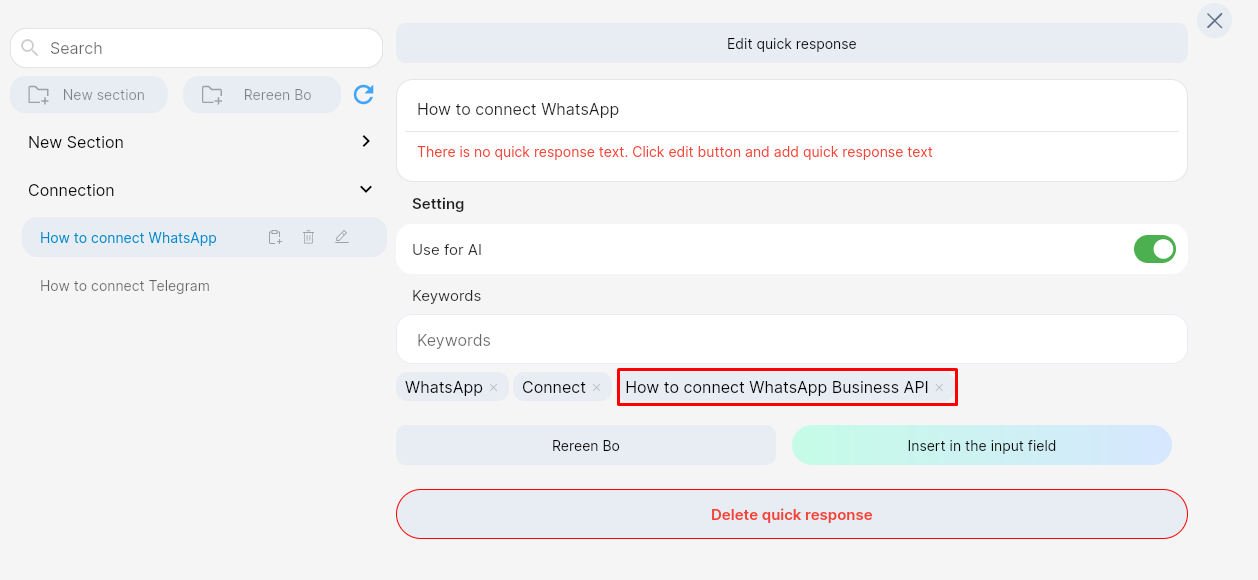
Task: Click the magnifier icon in the search box
Action: 30,48
